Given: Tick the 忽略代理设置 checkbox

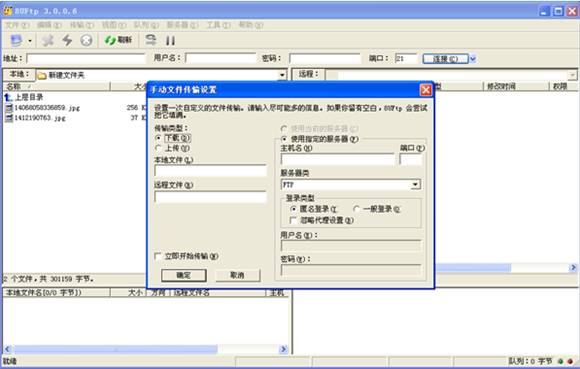Looking at the screenshot, I should [x=293, y=220].
